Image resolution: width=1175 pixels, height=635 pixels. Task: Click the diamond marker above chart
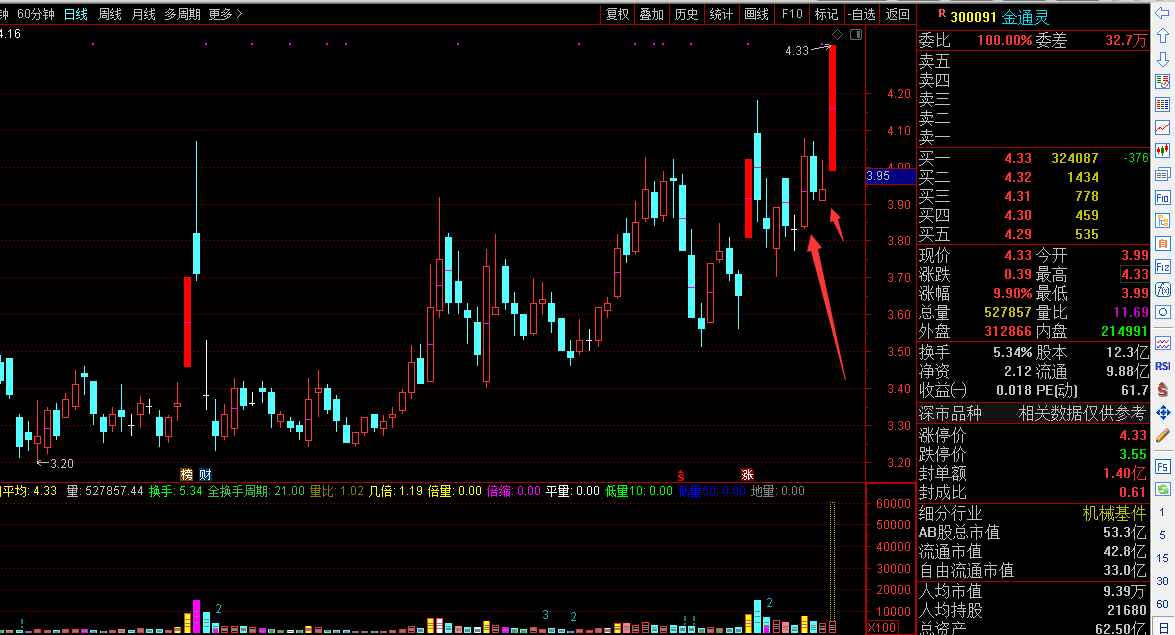838,34
